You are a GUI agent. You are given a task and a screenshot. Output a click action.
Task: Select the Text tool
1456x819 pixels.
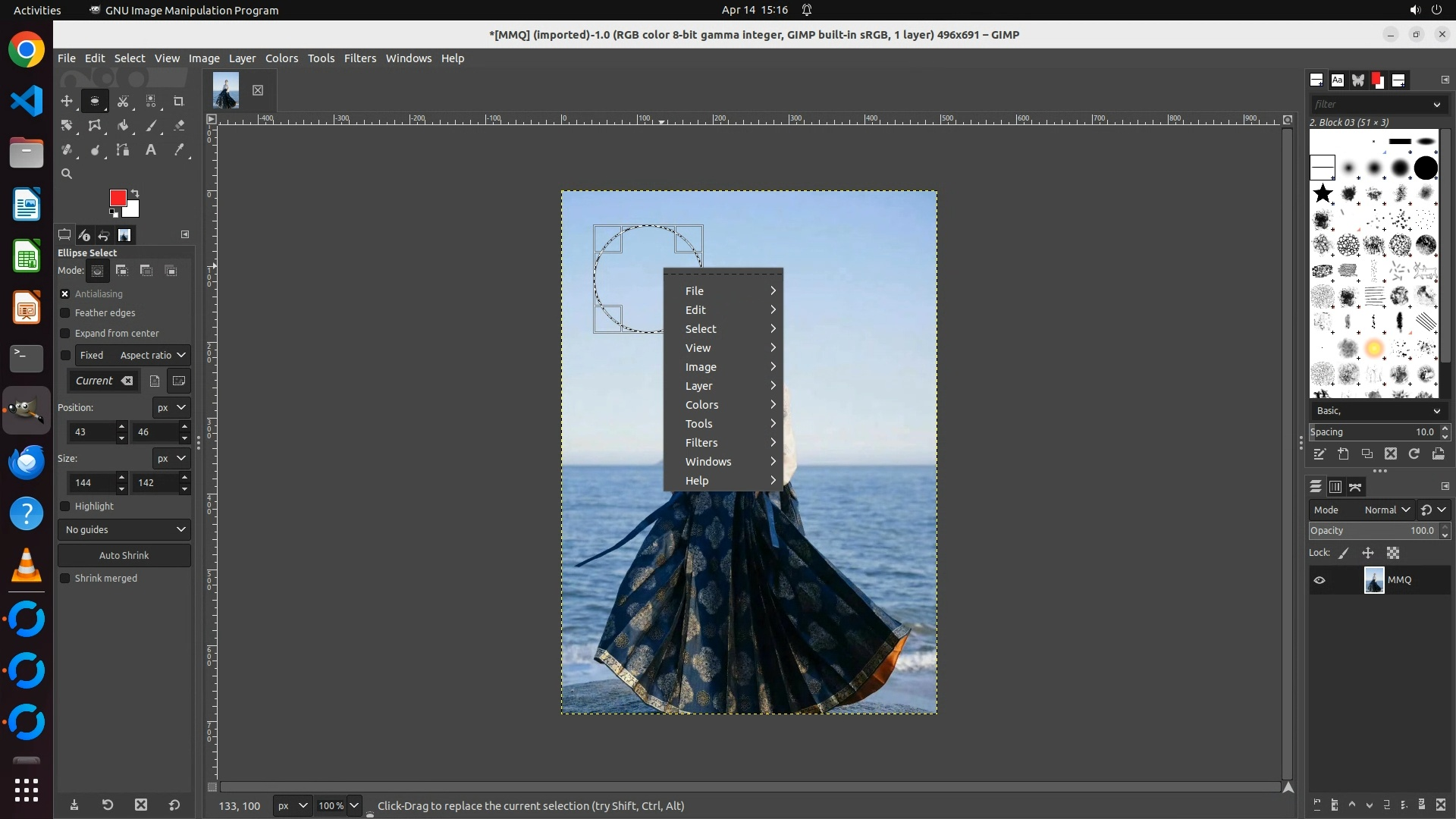(151, 150)
